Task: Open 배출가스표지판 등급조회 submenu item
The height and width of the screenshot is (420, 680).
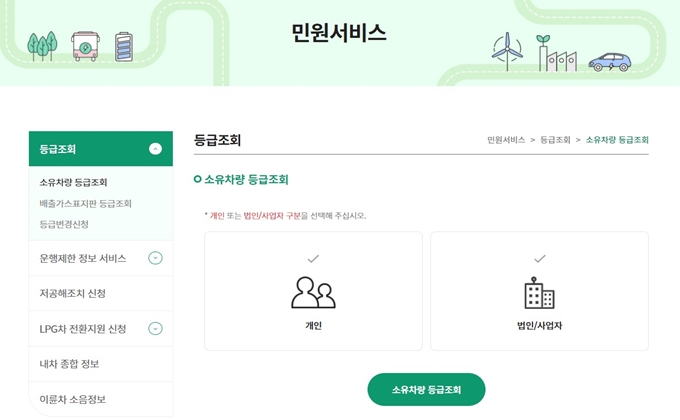Action: (x=85, y=203)
